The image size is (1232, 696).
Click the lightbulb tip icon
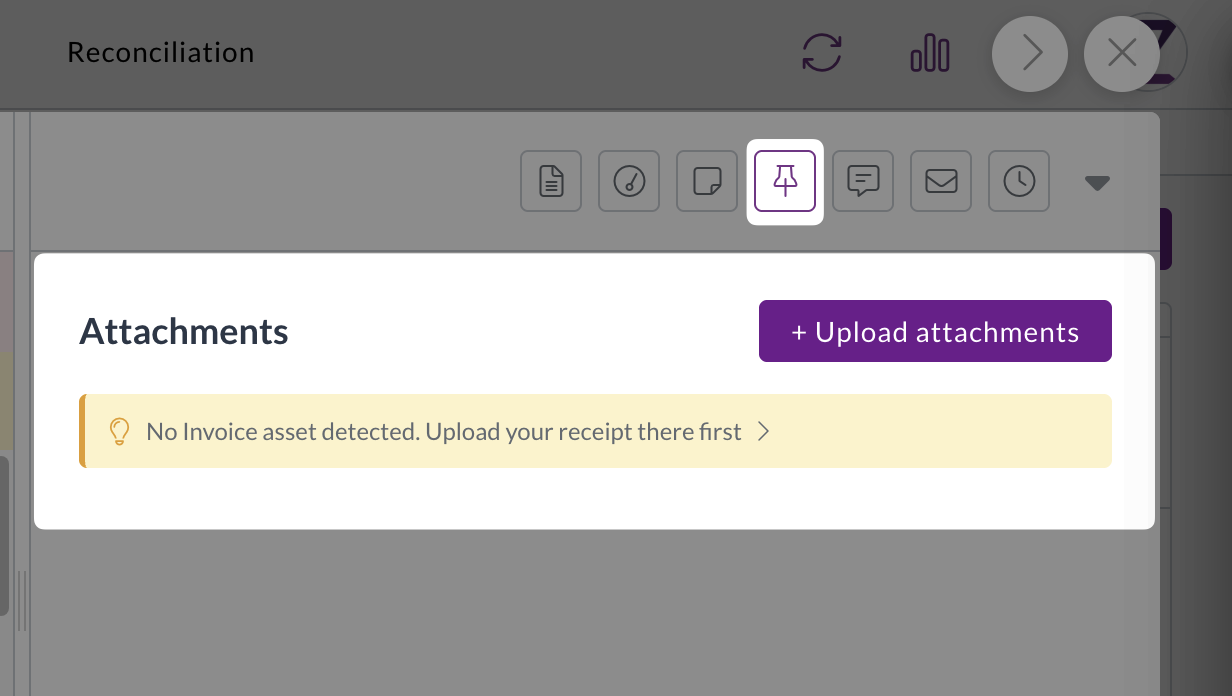pyautogui.click(x=119, y=432)
